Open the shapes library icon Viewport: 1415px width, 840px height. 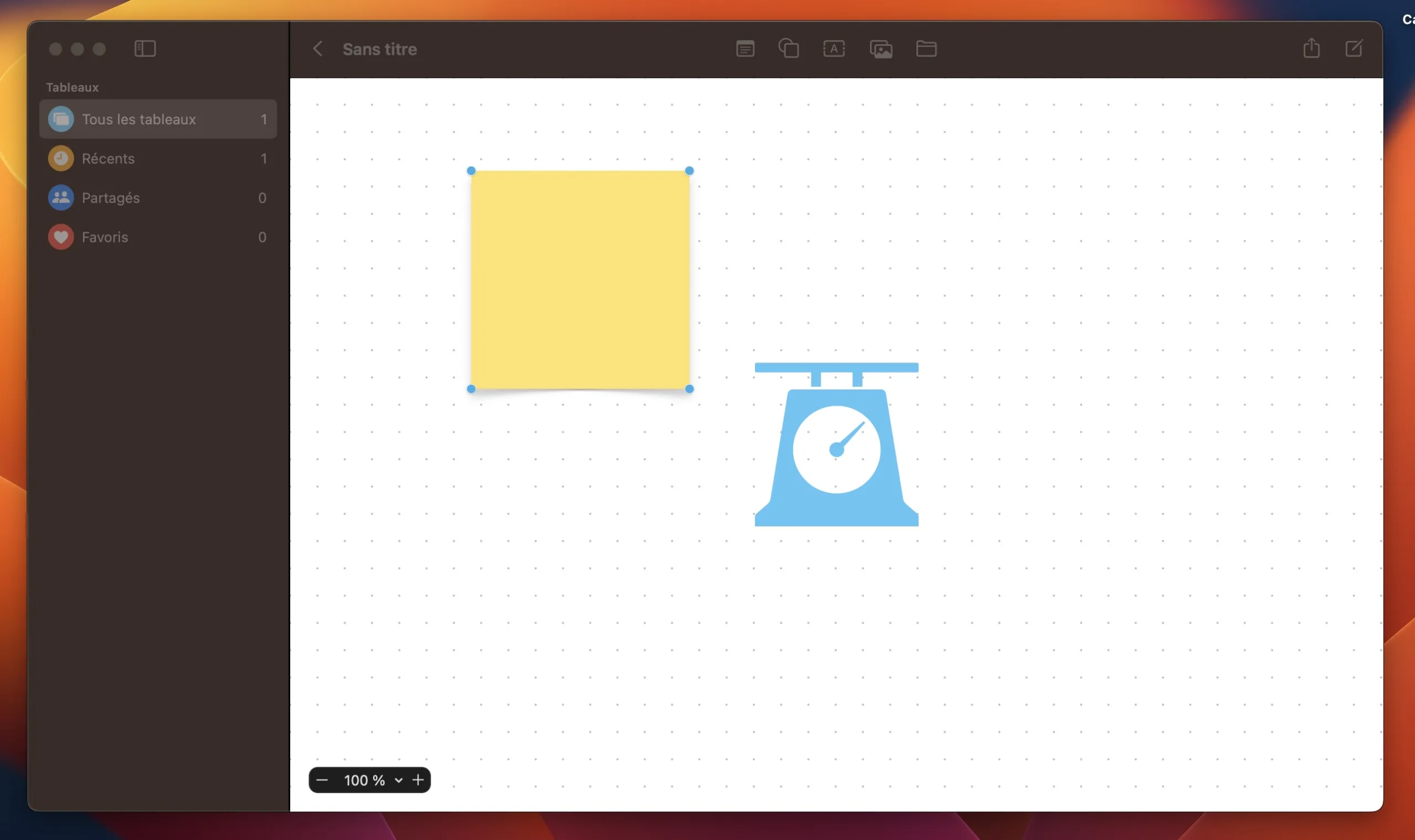788,49
